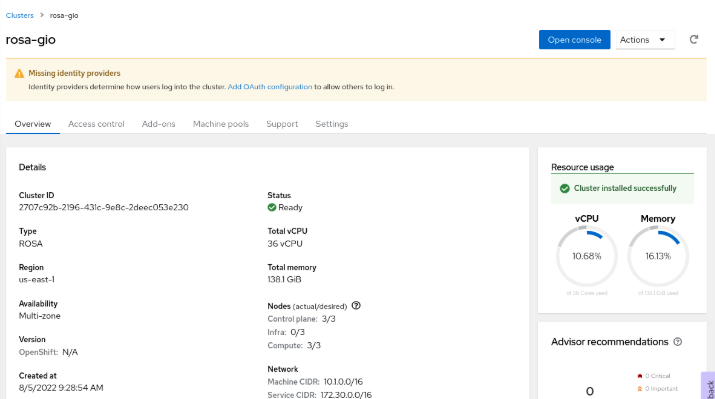Click the help icon beside Advisor recommendations
715x399 pixels.
pos(678,342)
